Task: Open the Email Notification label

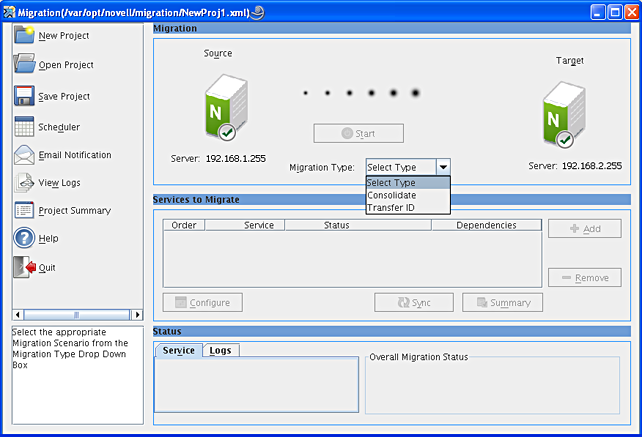Action: (75, 155)
